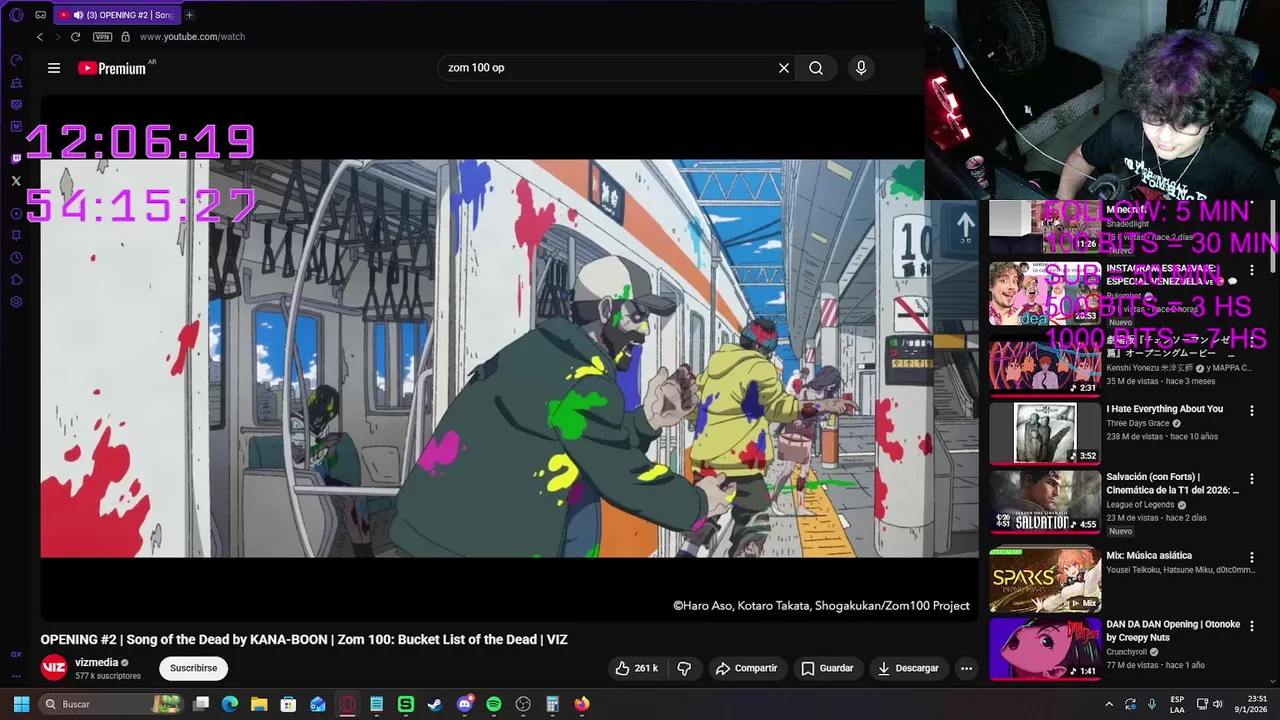Open File Explorer from taskbar

pyautogui.click(x=259, y=704)
